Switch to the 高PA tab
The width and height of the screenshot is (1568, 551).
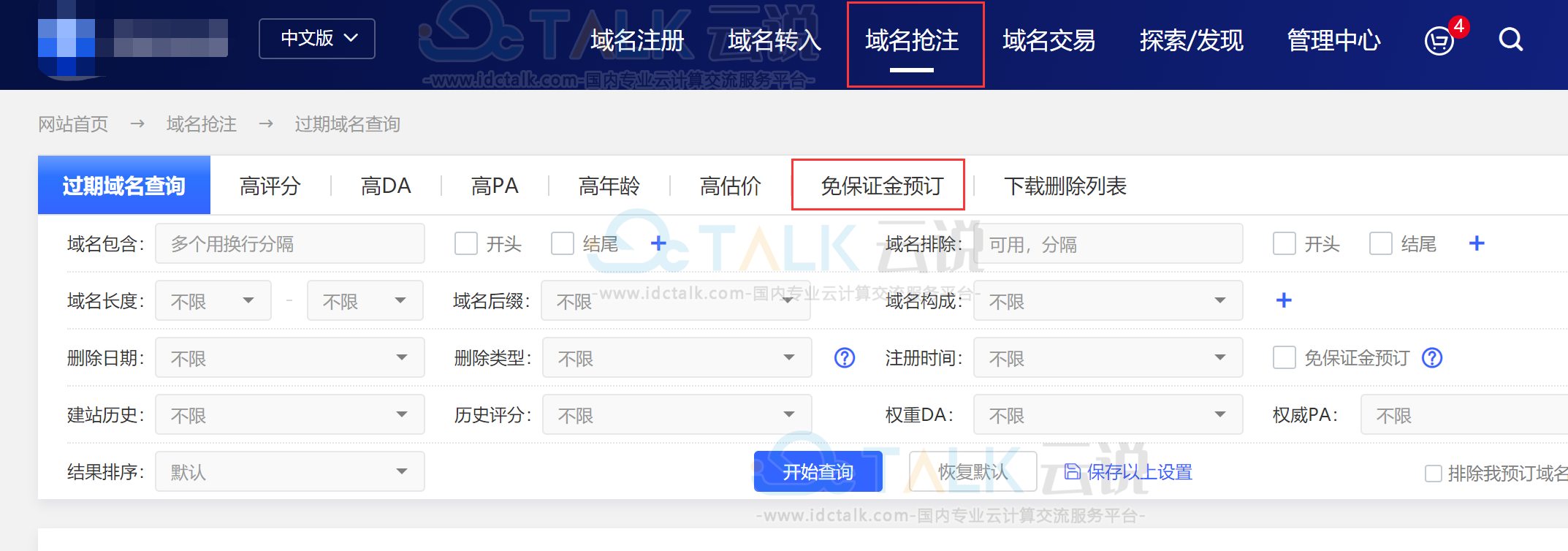tap(495, 186)
